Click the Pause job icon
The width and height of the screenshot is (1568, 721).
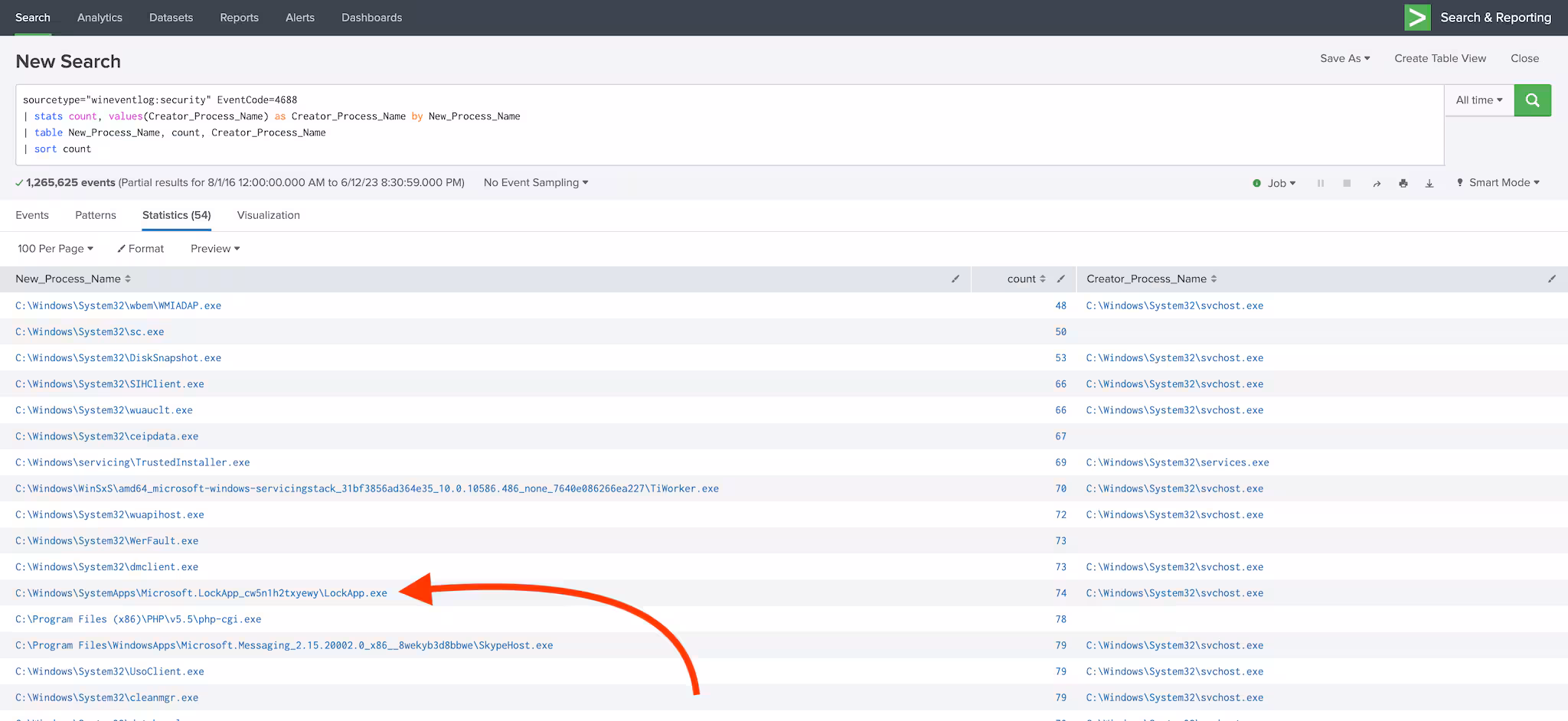pyautogui.click(x=1320, y=184)
